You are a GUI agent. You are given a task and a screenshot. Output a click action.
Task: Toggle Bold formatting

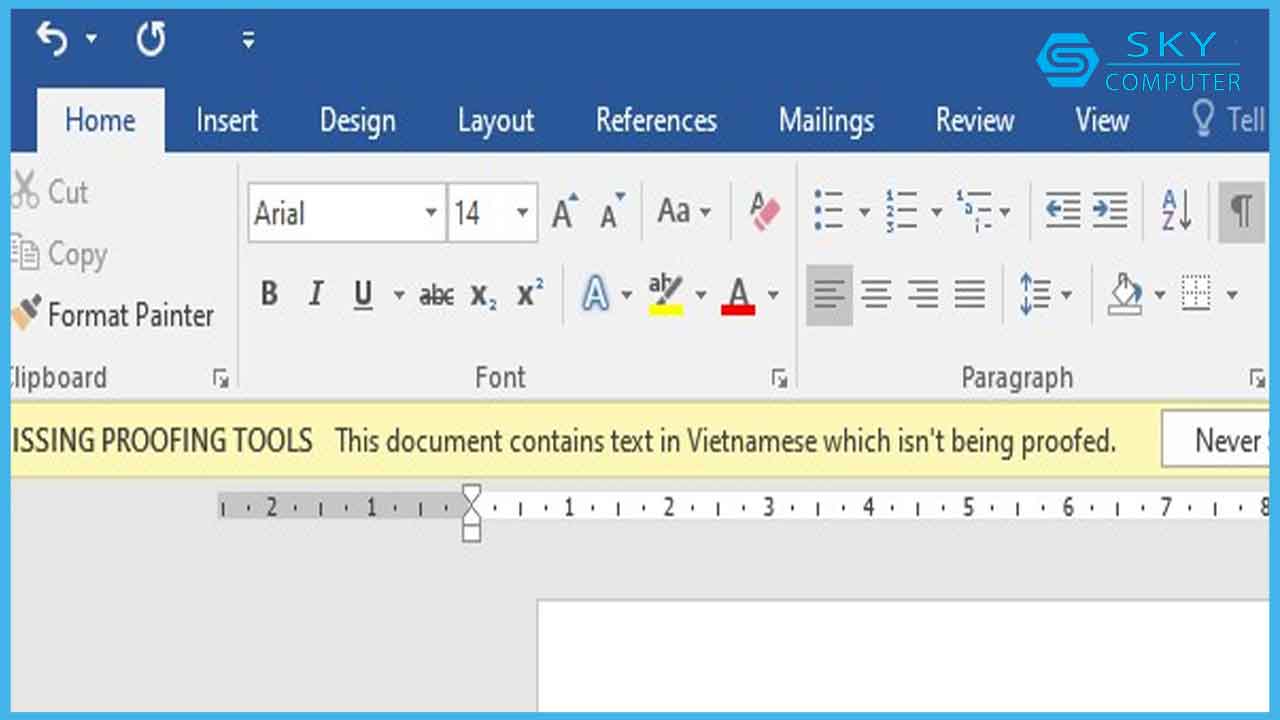(x=269, y=294)
